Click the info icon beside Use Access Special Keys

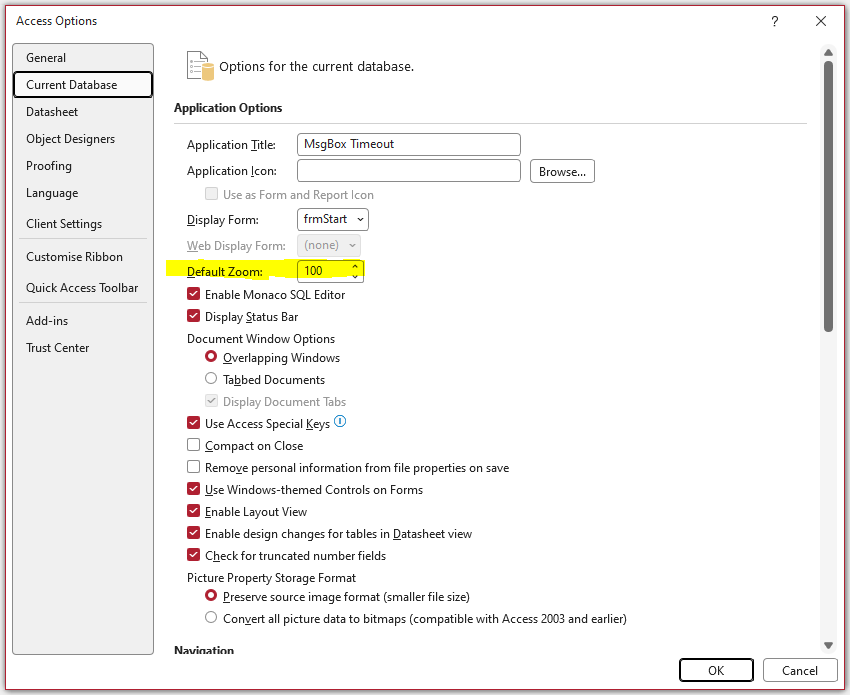coord(340,423)
